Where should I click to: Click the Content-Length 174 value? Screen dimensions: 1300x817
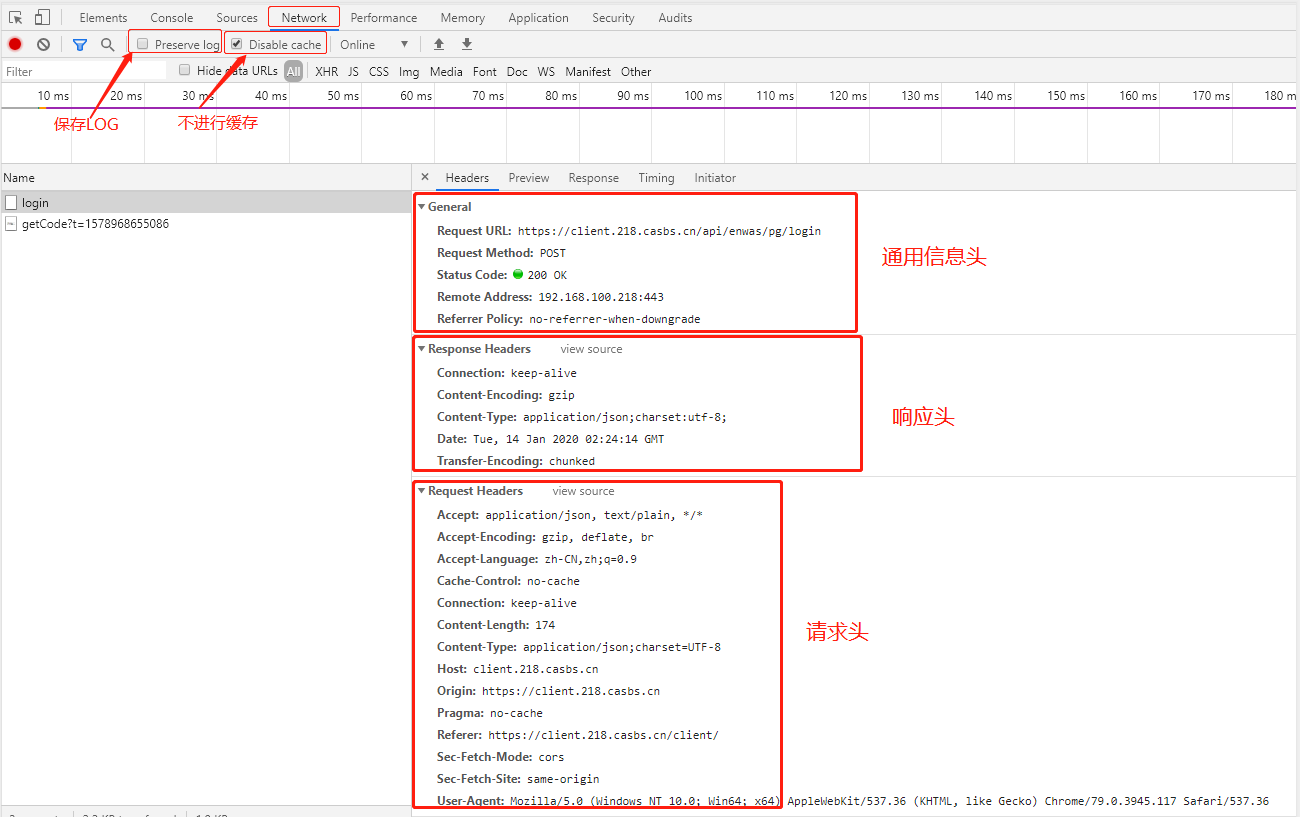pos(545,625)
